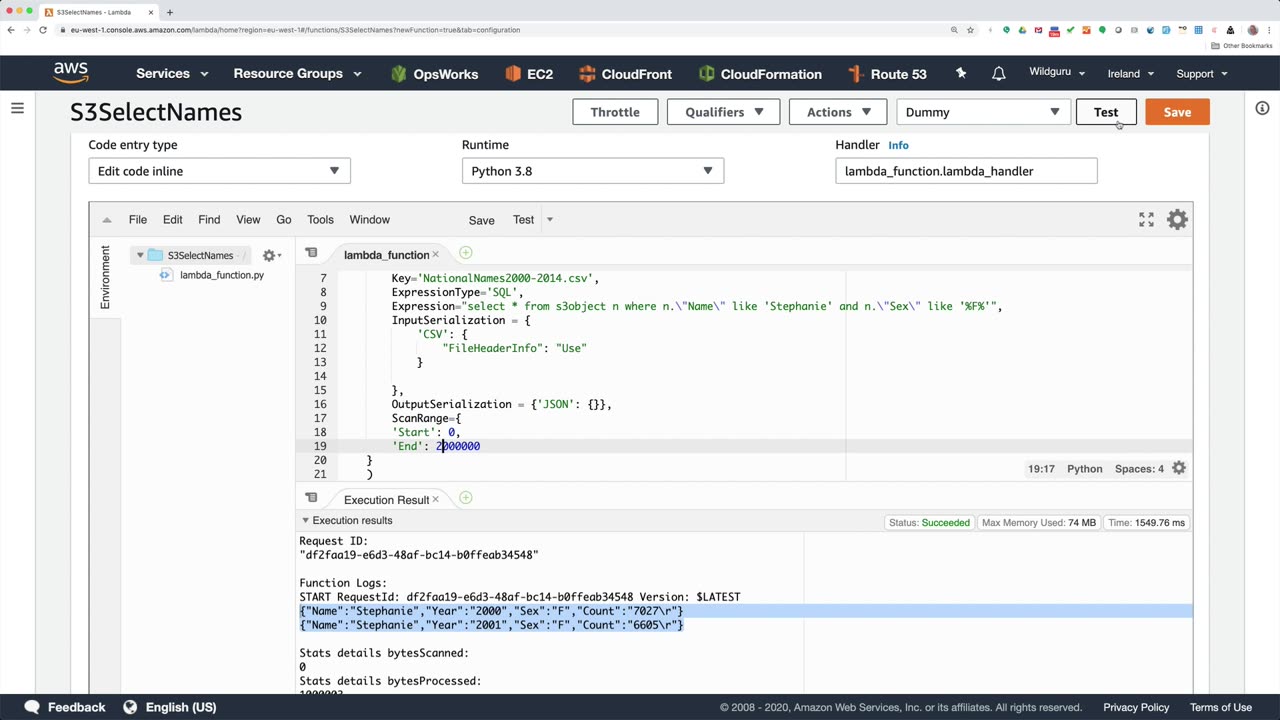Switch to the Execution Result tab
Viewport: 1280px width, 720px height.
click(385, 500)
